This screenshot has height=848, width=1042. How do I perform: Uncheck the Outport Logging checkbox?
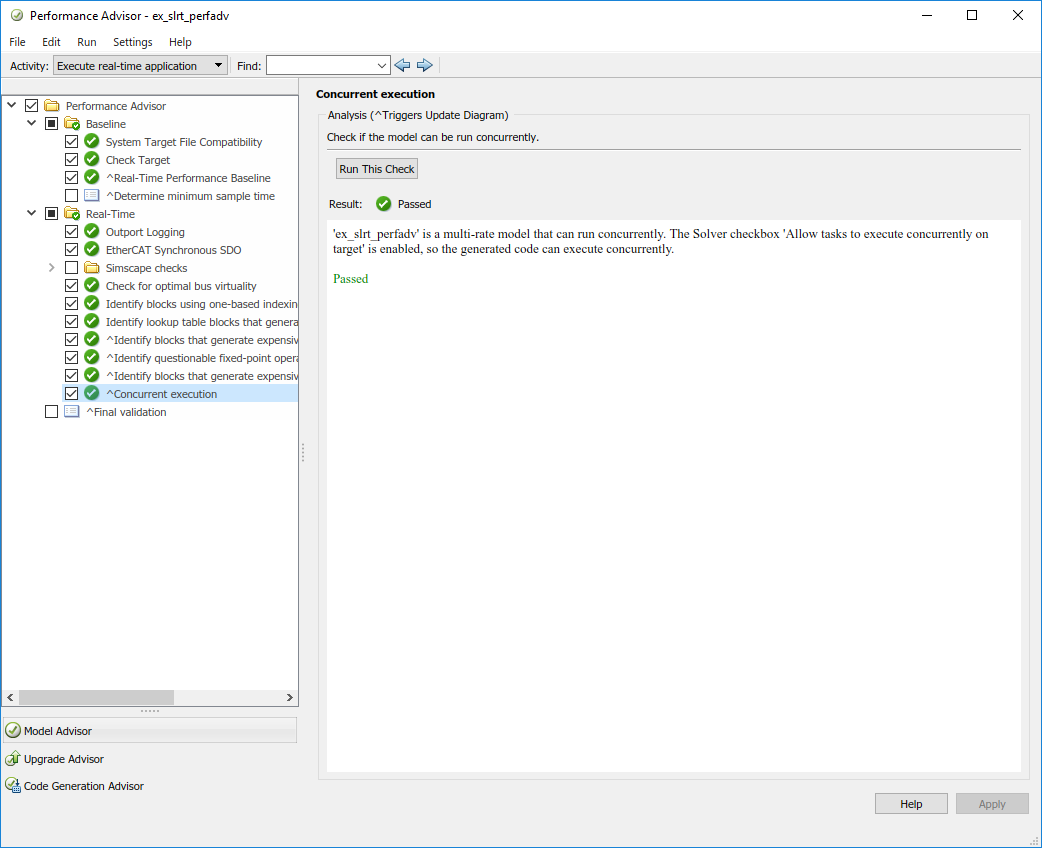tap(71, 231)
